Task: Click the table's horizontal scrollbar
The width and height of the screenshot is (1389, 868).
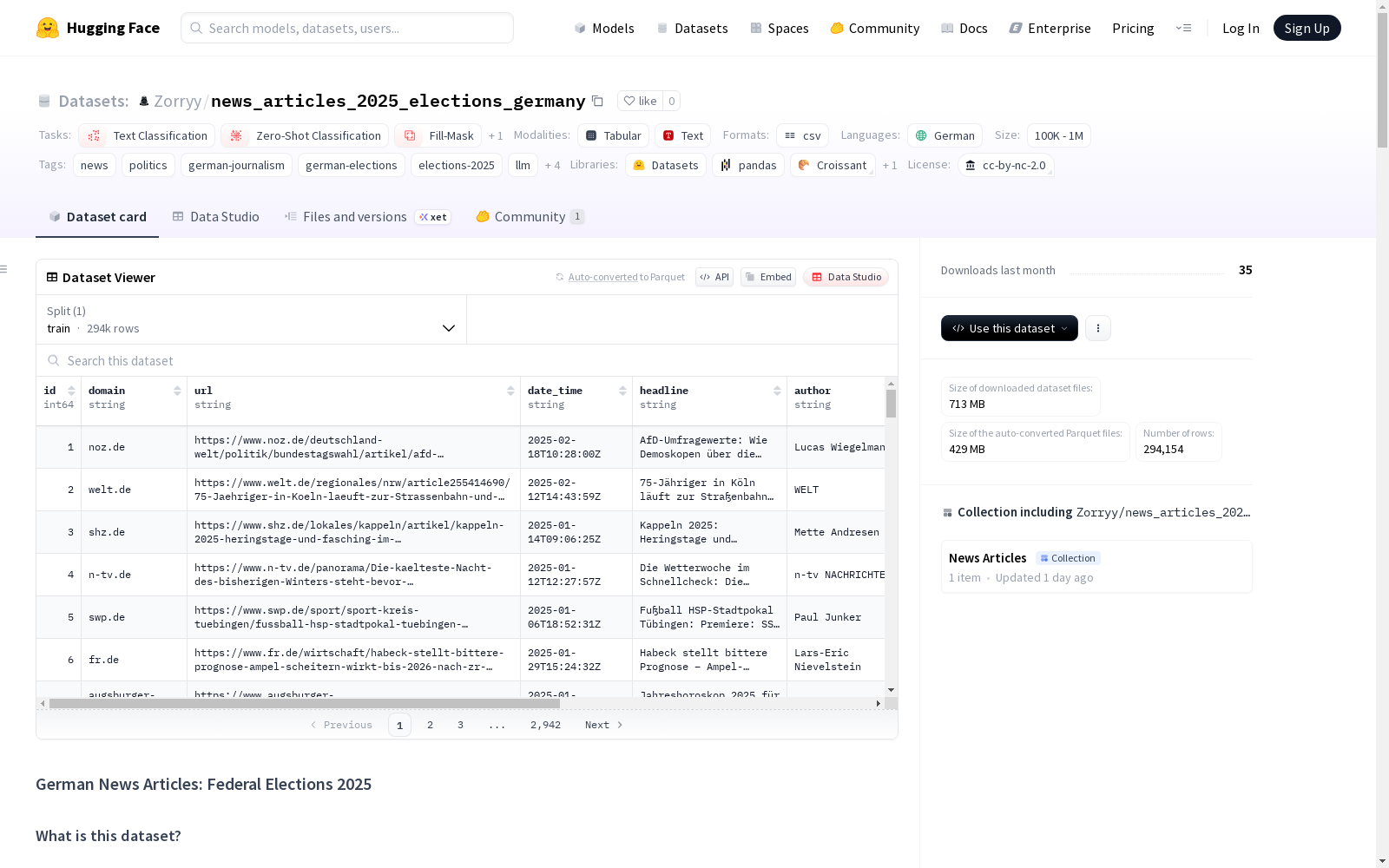Action: [x=305, y=703]
